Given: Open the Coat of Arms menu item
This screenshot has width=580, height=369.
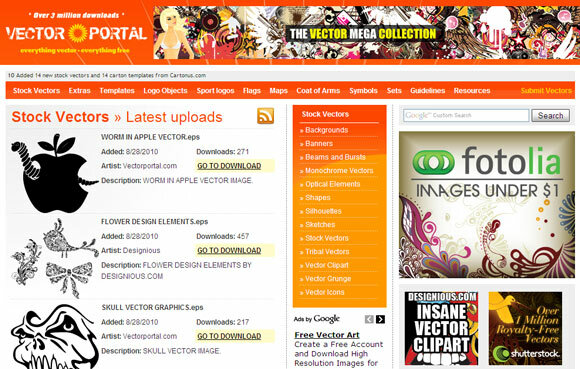Looking at the screenshot, I should pos(318,91).
